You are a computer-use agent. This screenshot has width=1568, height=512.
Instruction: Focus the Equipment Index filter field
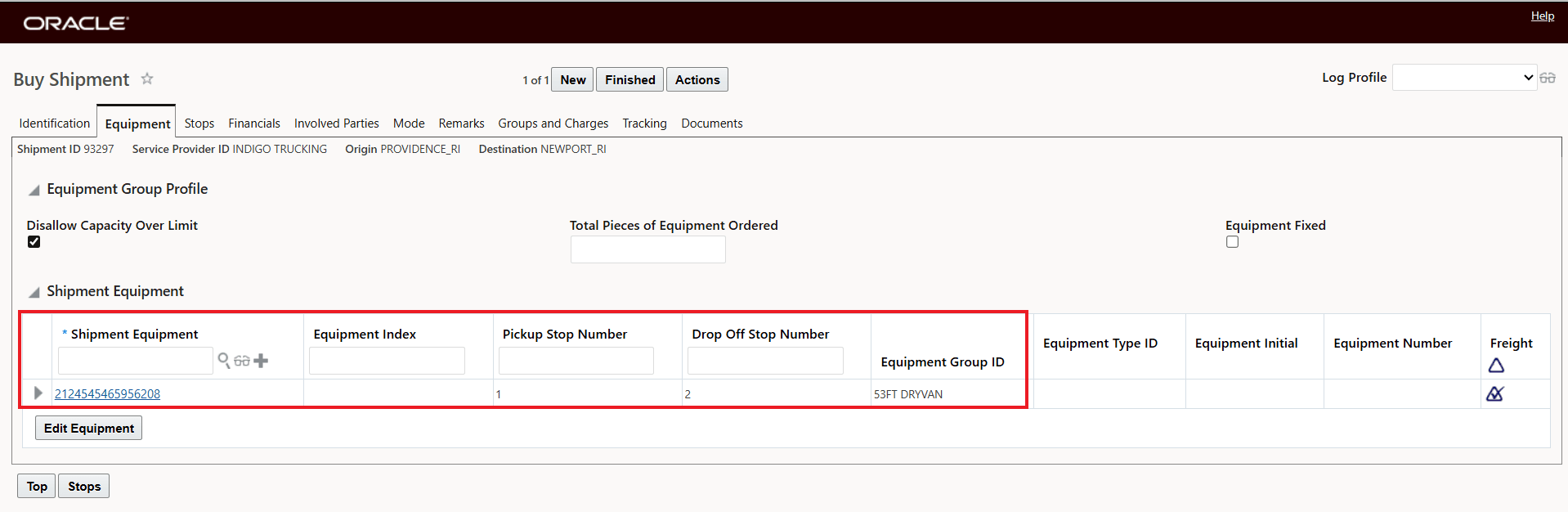(387, 361)
